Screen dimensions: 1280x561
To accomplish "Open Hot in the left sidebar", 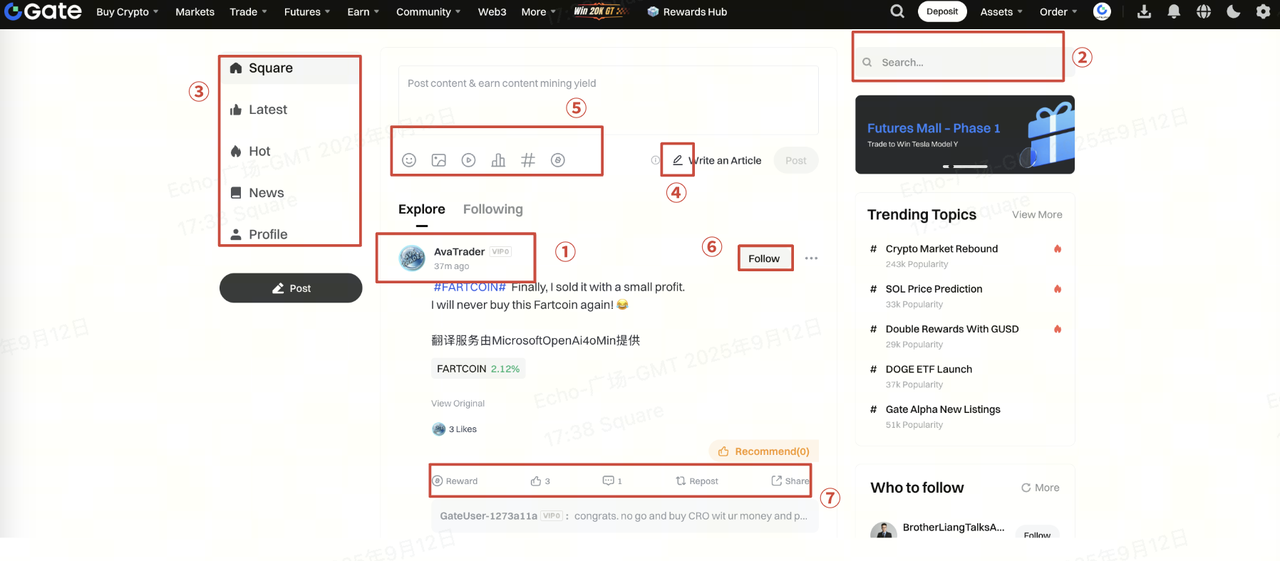I will [259, 151].
